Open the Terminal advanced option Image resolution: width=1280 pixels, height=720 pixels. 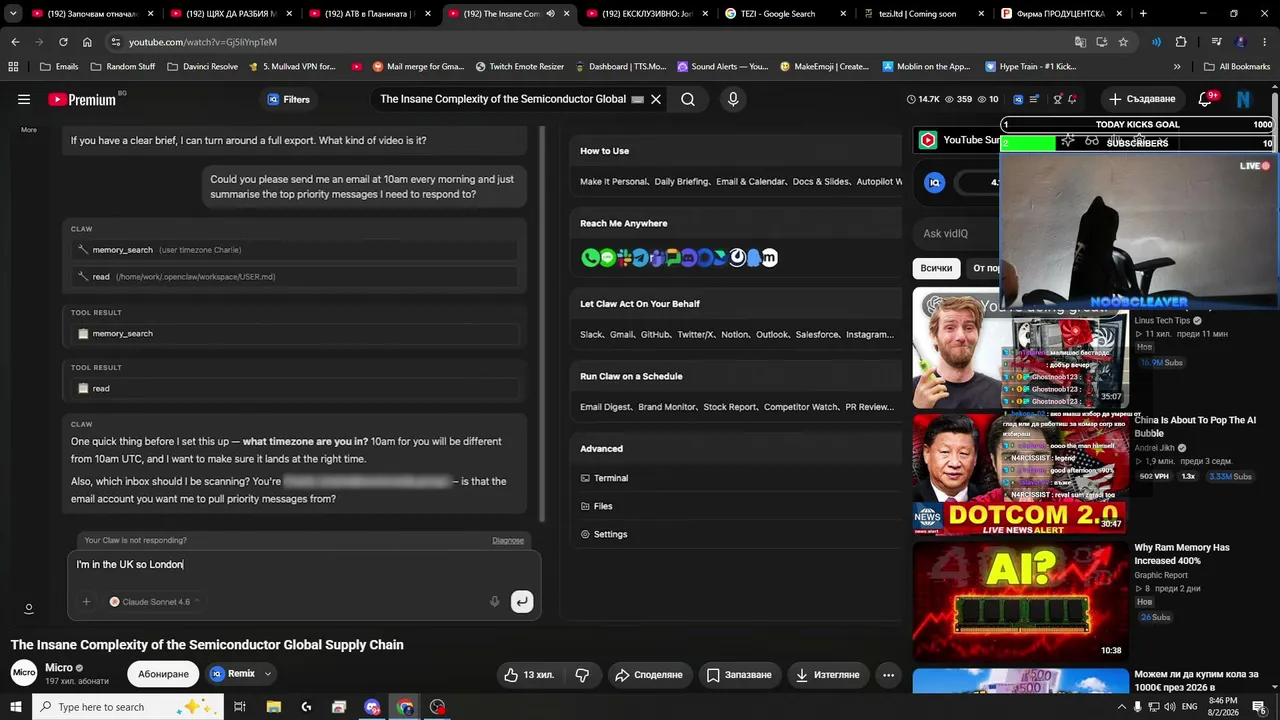point(604,478)
